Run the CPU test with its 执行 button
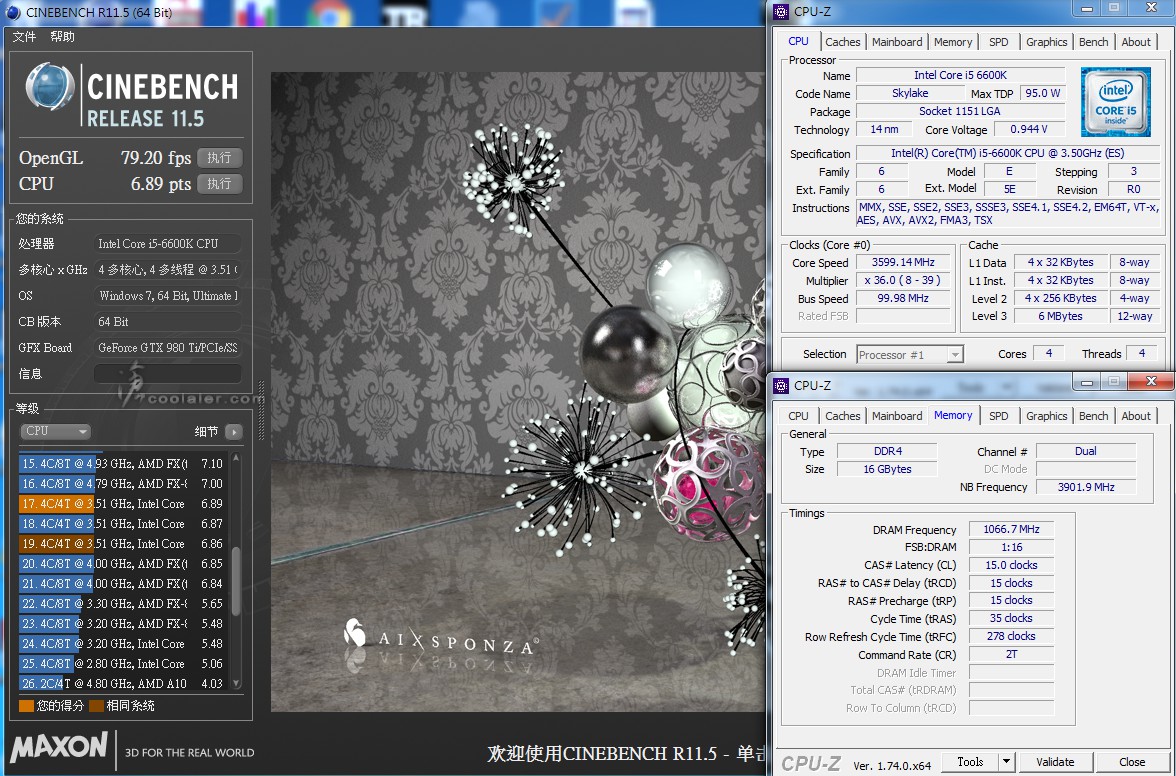The width and height of the screenshot is (1176, 776). (x=220, y=184)
